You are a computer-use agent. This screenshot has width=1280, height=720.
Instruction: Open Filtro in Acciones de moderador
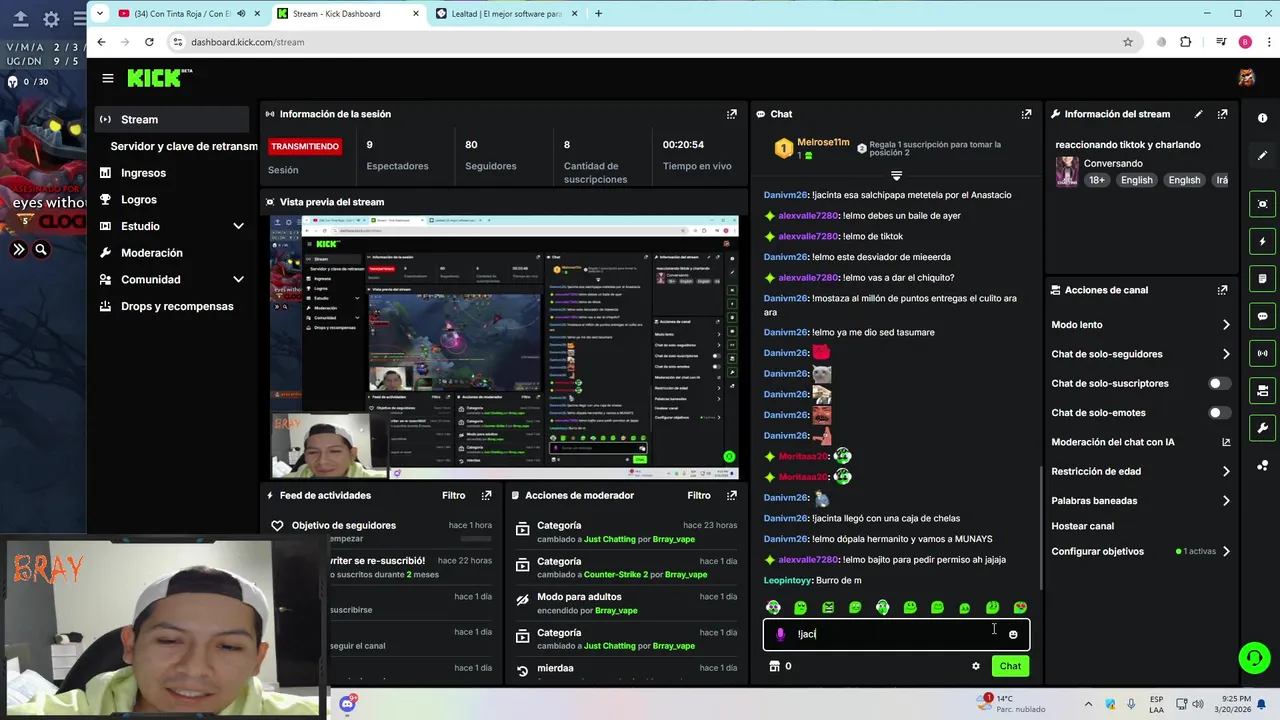point(699,495)
